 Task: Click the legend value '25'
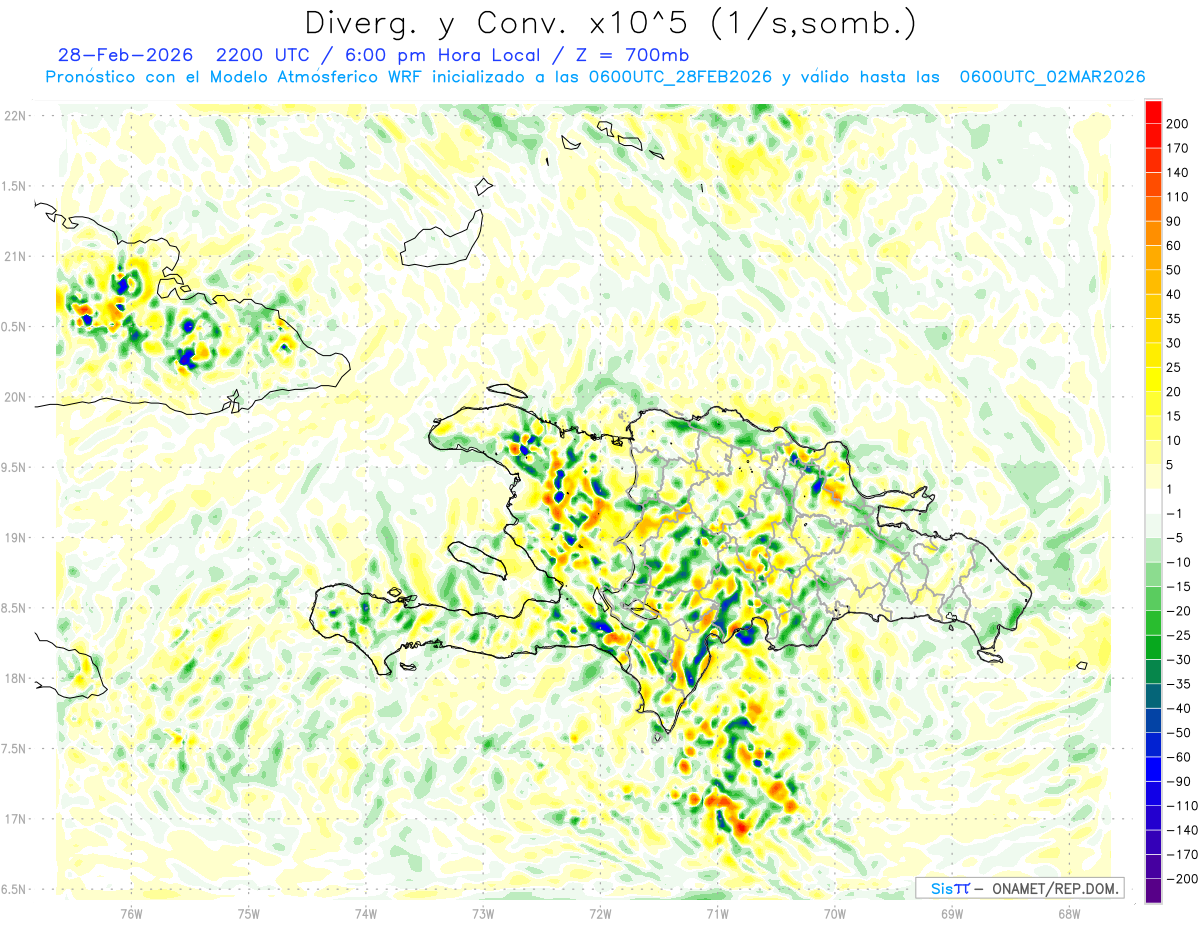coord(1174,368)
